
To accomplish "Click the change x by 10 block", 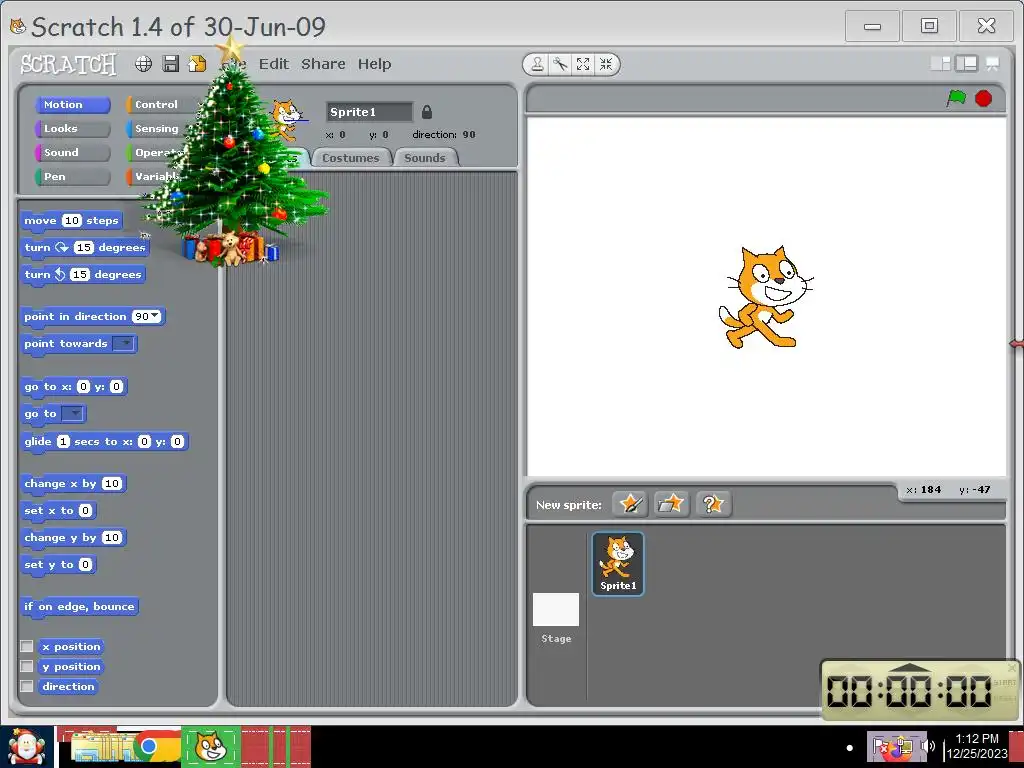I will point(73,483).
